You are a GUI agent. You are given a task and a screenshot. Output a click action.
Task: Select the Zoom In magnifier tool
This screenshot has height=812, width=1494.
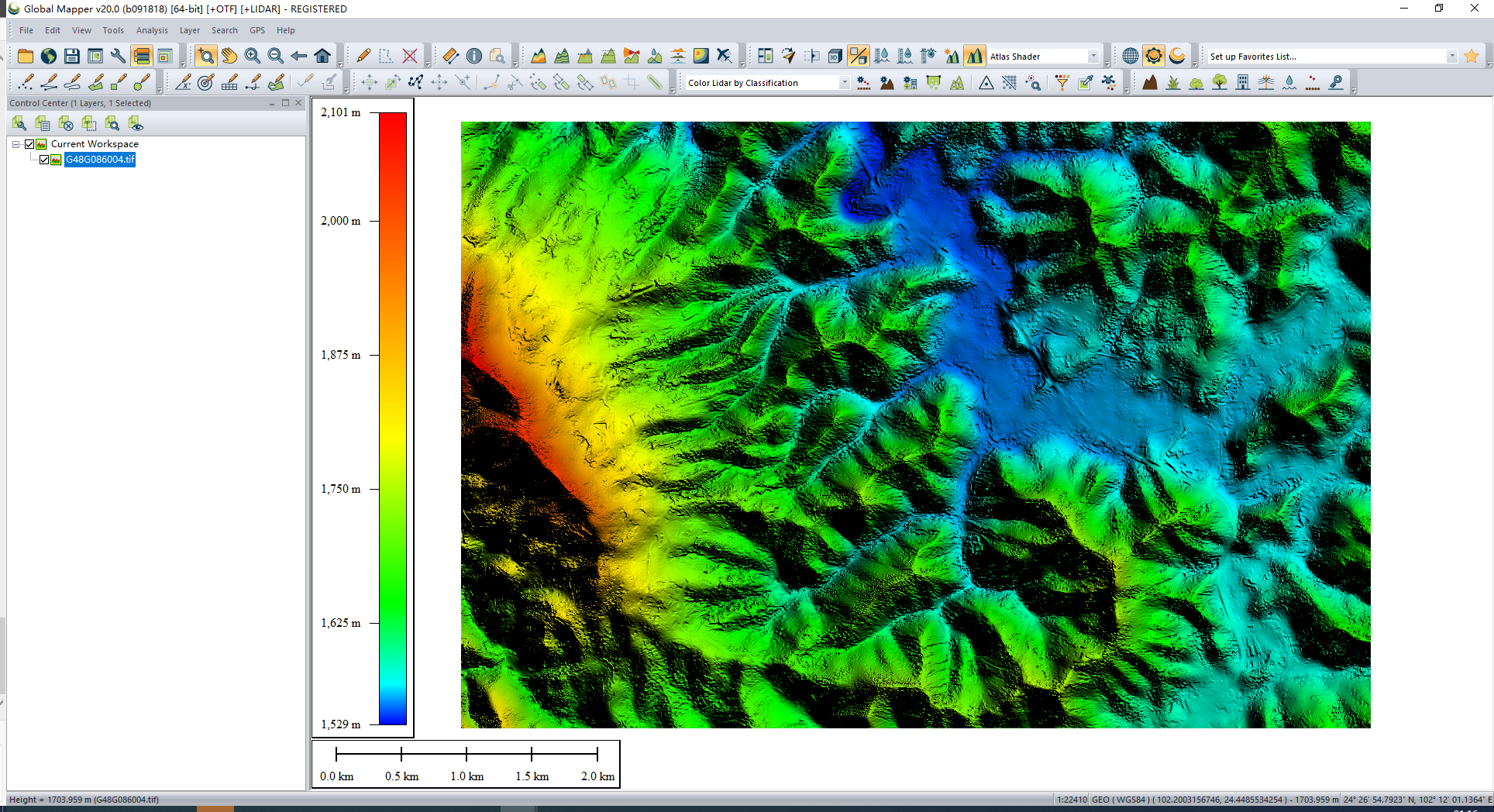(253, 56)
